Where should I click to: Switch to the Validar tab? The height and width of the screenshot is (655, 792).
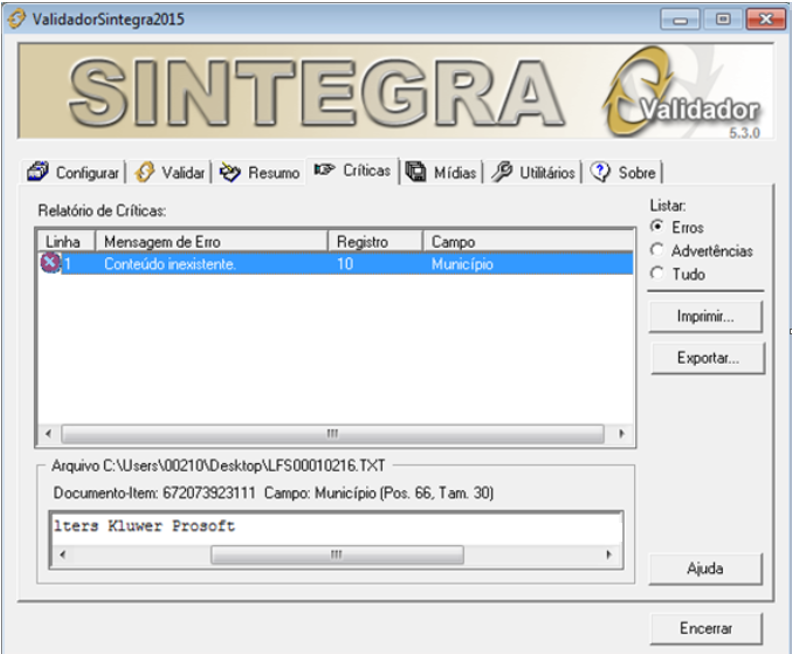pyautogui.click(x=170, y=172)
